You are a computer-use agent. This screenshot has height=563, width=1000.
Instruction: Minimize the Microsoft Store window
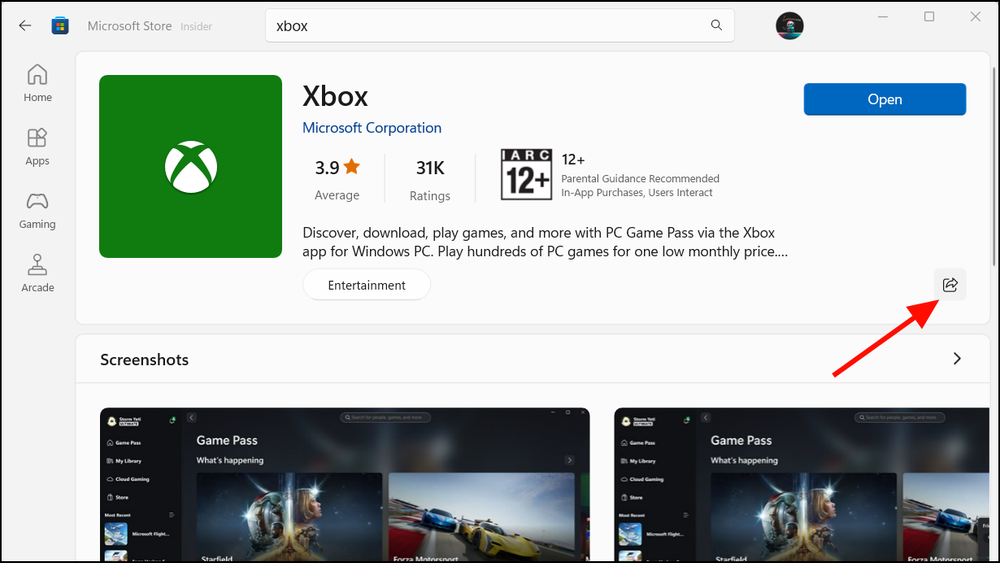tap(883, 17)
